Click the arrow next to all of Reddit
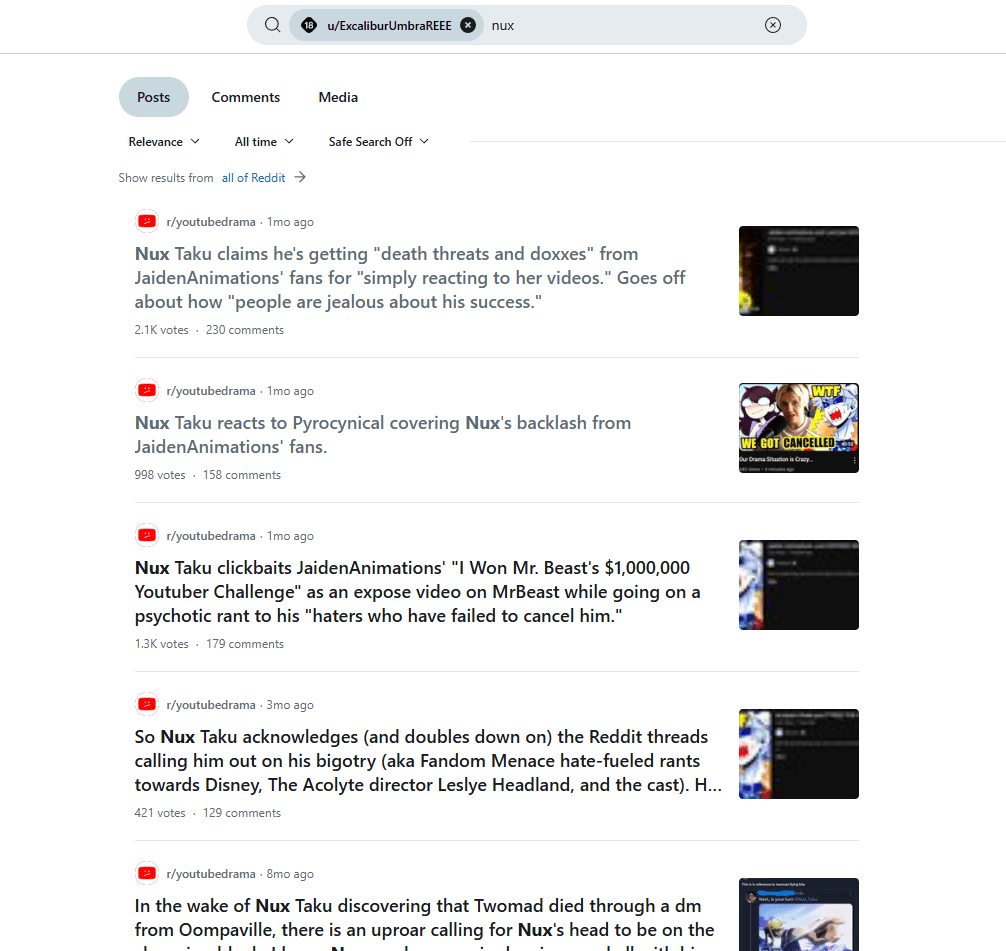The height and width of the screenshot is (951, 1006). tap(300, 177)
